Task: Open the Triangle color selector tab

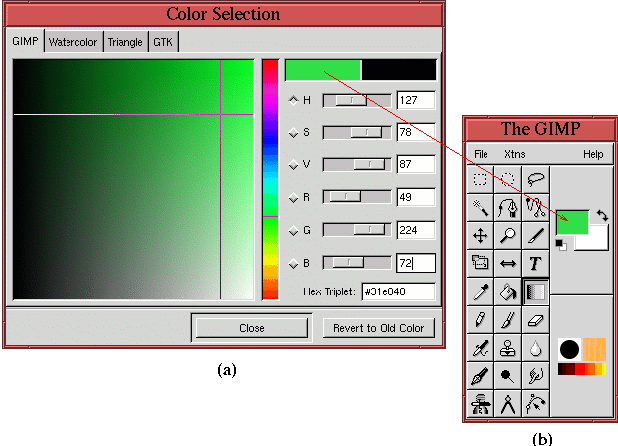Action: [125, 42]
